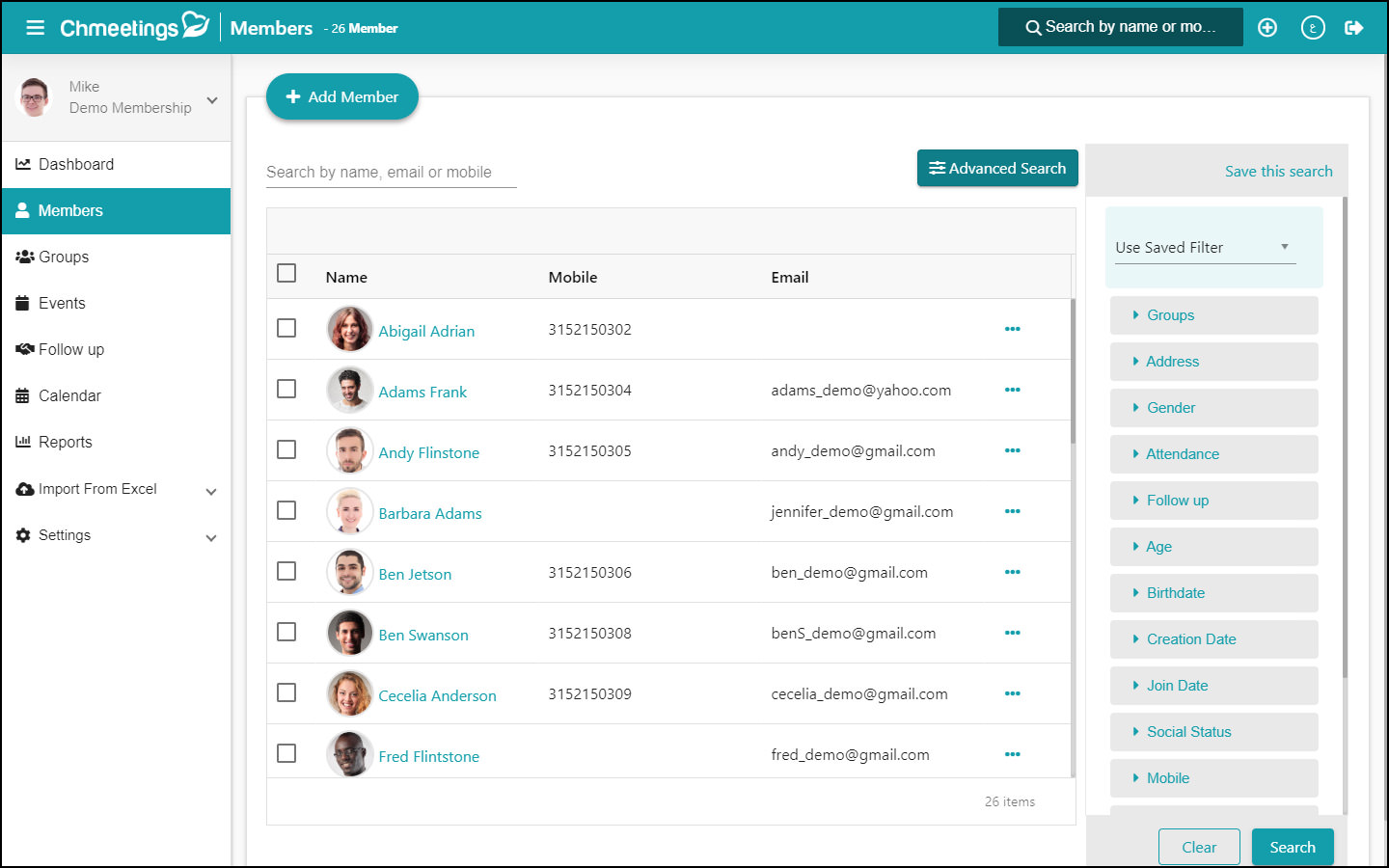Viewport: 1389px width, 868px height.
Task: Click the filter panel vertical scrollbar
Action: tap(1345, 437)
